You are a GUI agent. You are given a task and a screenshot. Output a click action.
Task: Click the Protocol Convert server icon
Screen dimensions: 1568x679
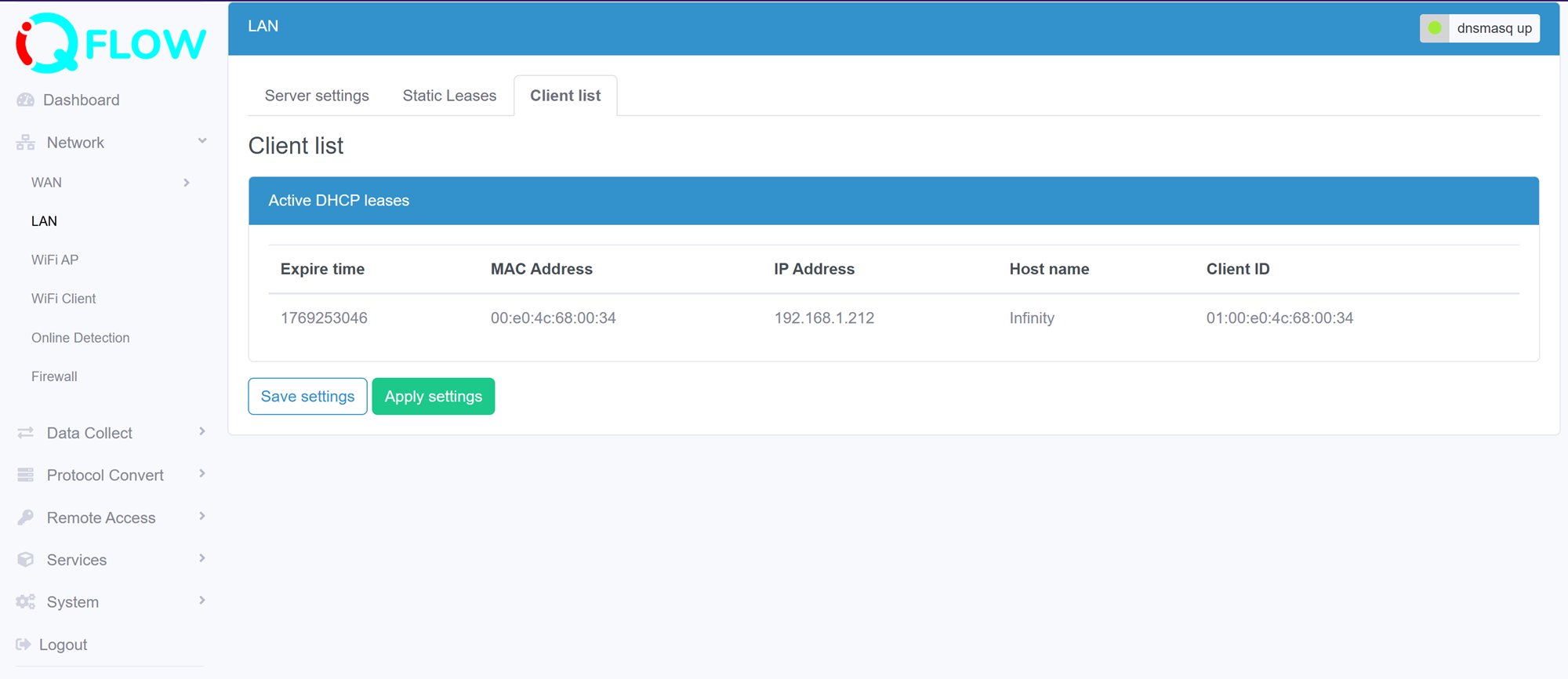pyautogui.click(x=25, y=475)
